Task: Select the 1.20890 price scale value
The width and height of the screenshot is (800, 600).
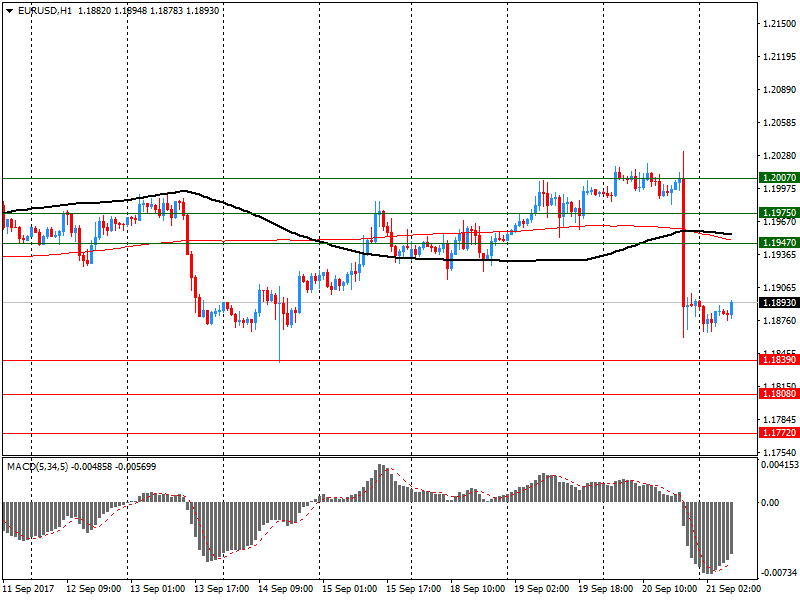Action: 779,90
